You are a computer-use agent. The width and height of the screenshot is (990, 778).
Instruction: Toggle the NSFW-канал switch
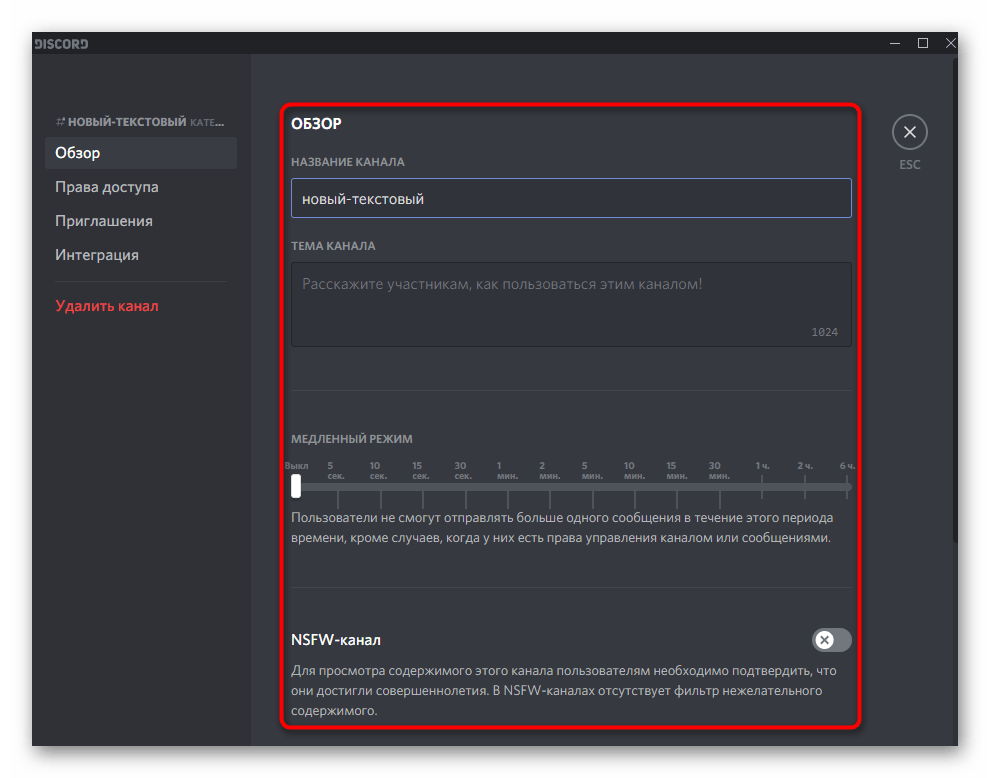click(x=831, y=640)
